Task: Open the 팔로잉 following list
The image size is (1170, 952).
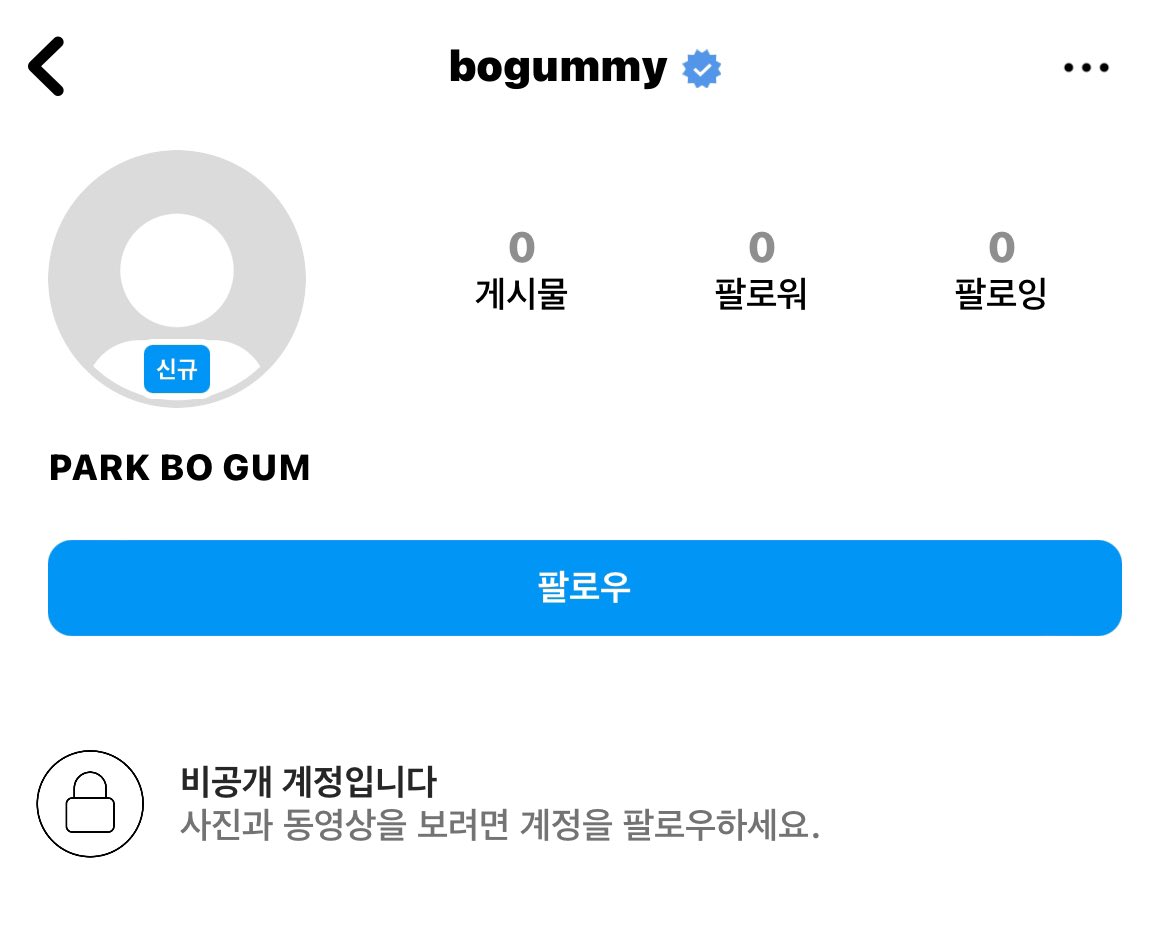Action: 1001,292
